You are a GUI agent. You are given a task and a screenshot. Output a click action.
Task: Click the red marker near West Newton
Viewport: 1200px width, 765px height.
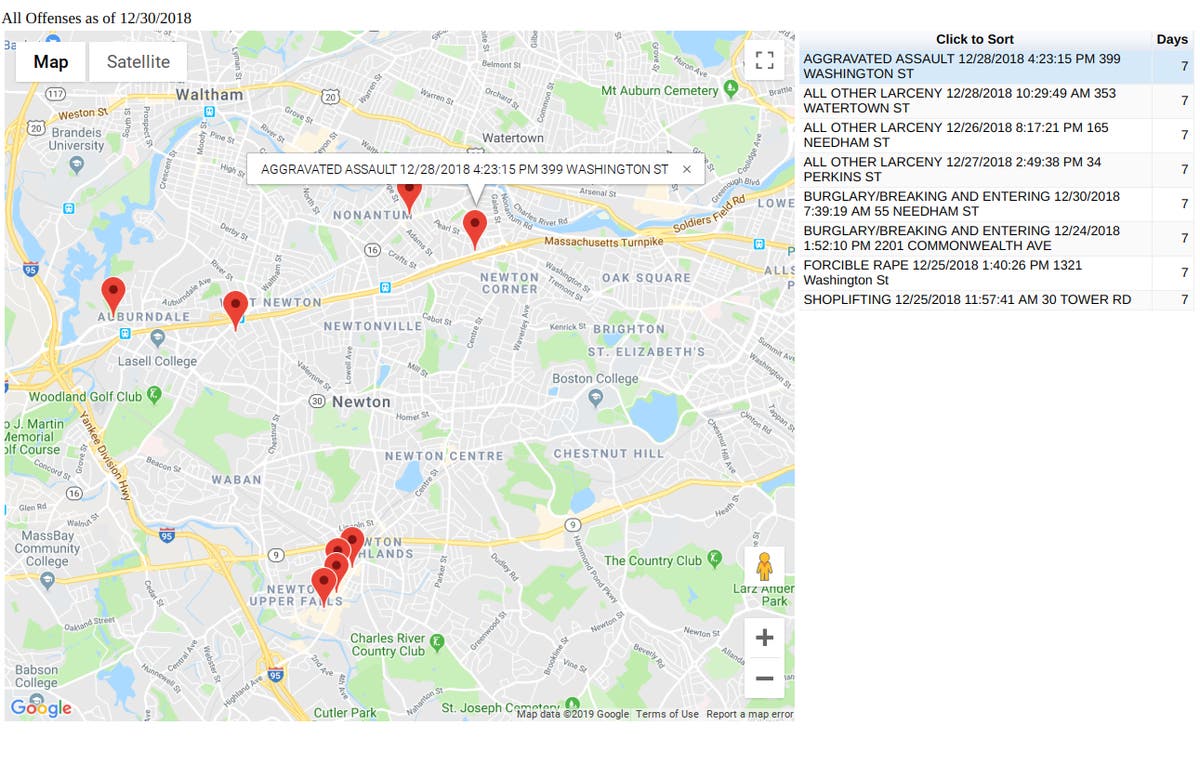tap(235, 308)
